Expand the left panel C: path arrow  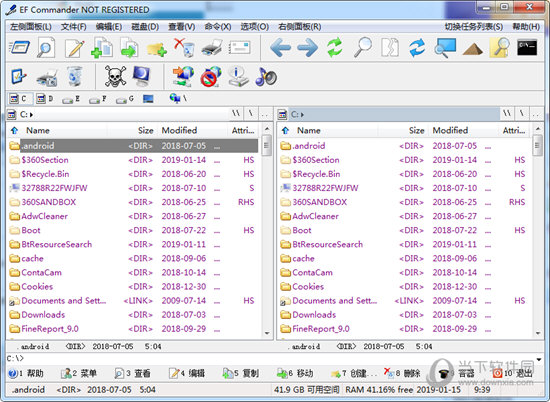pos(31,115)
